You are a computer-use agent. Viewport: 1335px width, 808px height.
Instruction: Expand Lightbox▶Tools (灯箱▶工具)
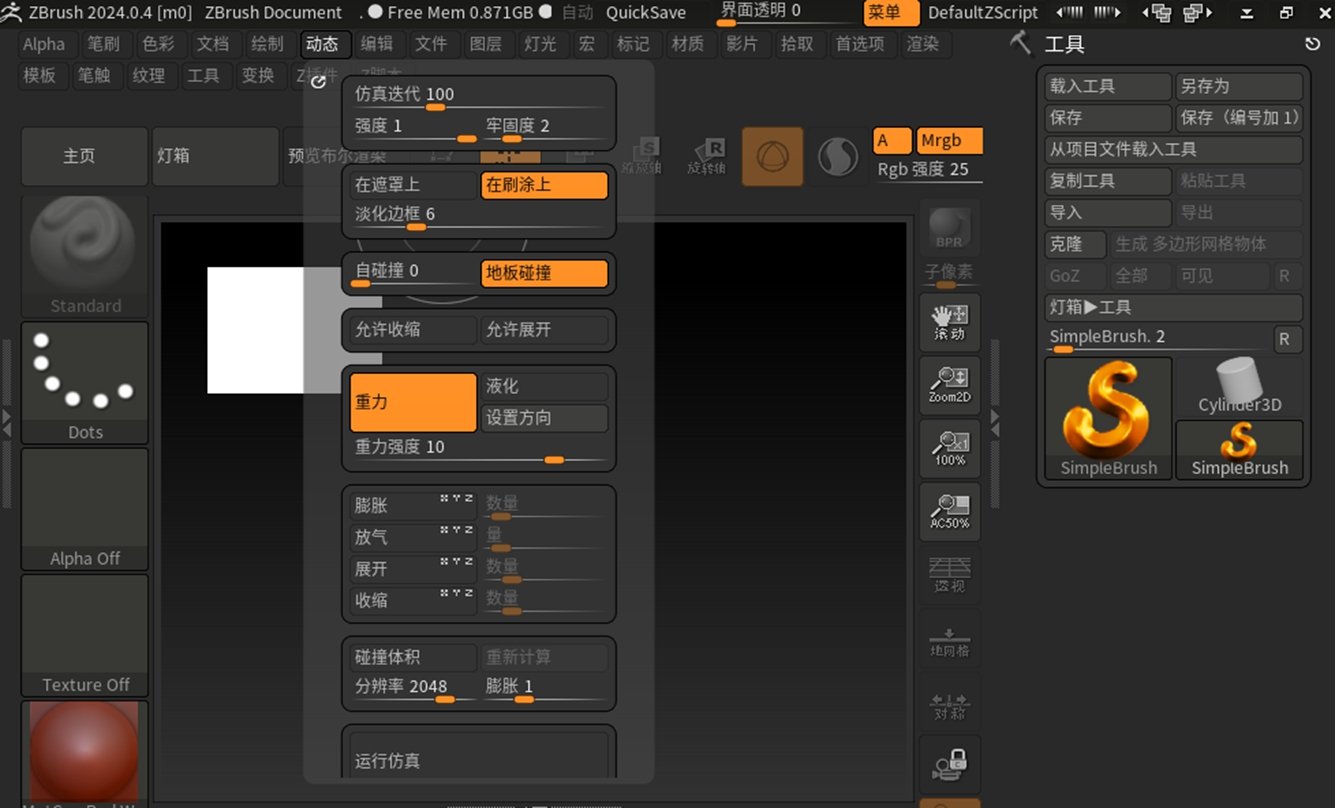1174,308
